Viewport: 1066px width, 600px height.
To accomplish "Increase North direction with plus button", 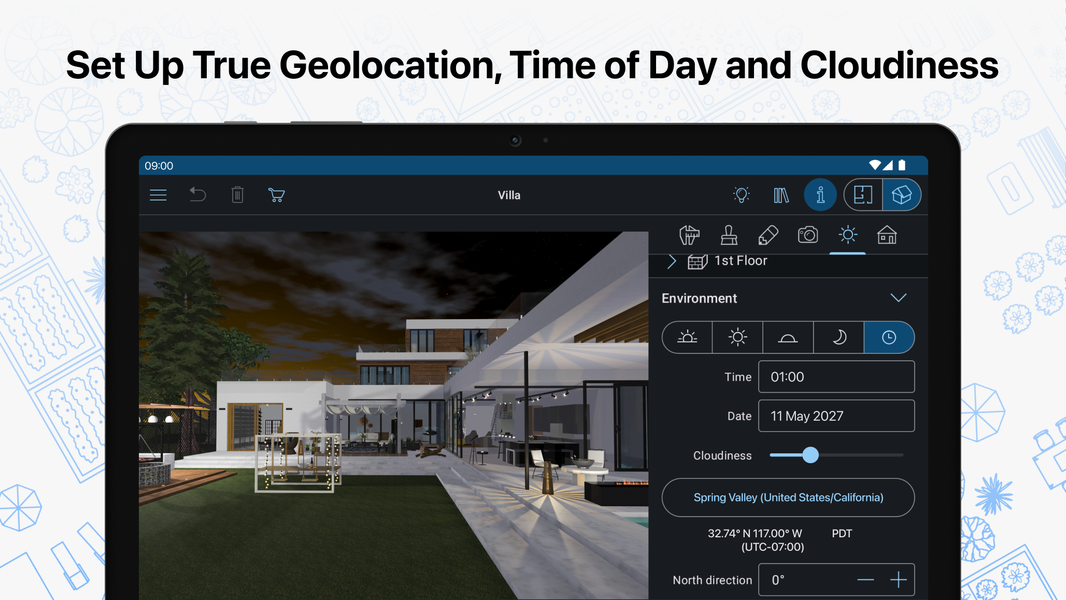I will coord(898,580).
